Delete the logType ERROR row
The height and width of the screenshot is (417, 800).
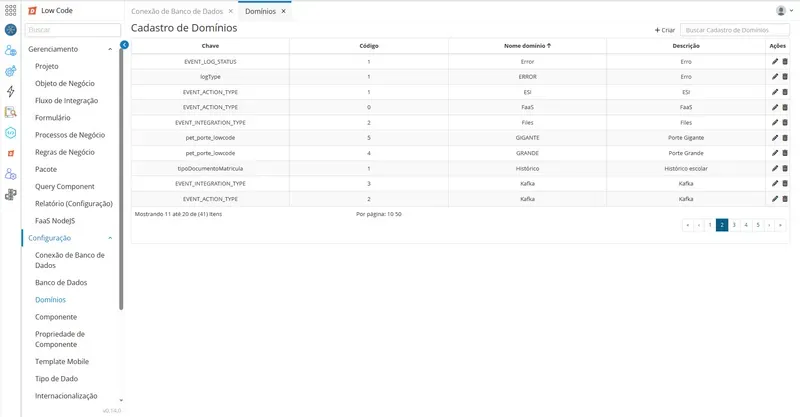[x=785, y=77]
